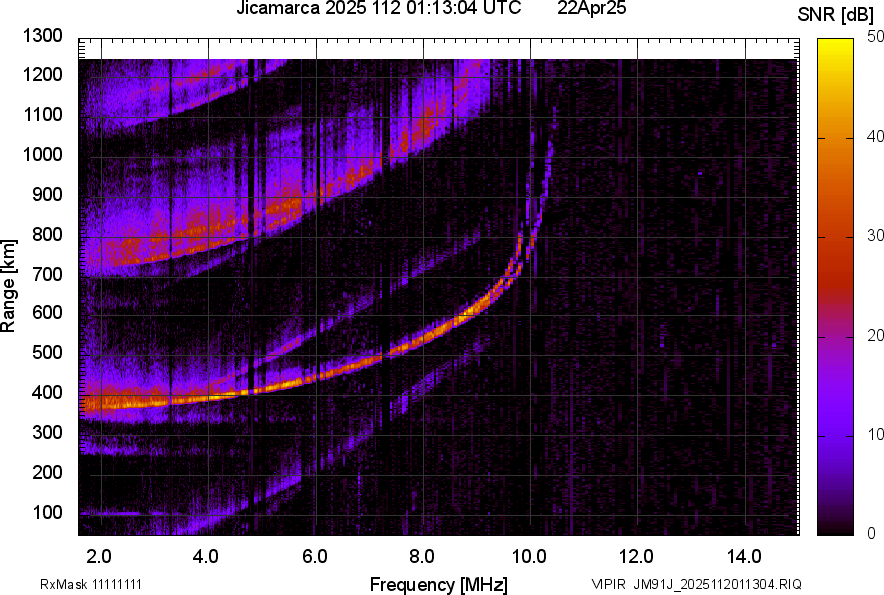Click the 'RxMask 11111111' footer text
This screenshot has height=595, width=884.
[91, 584]
